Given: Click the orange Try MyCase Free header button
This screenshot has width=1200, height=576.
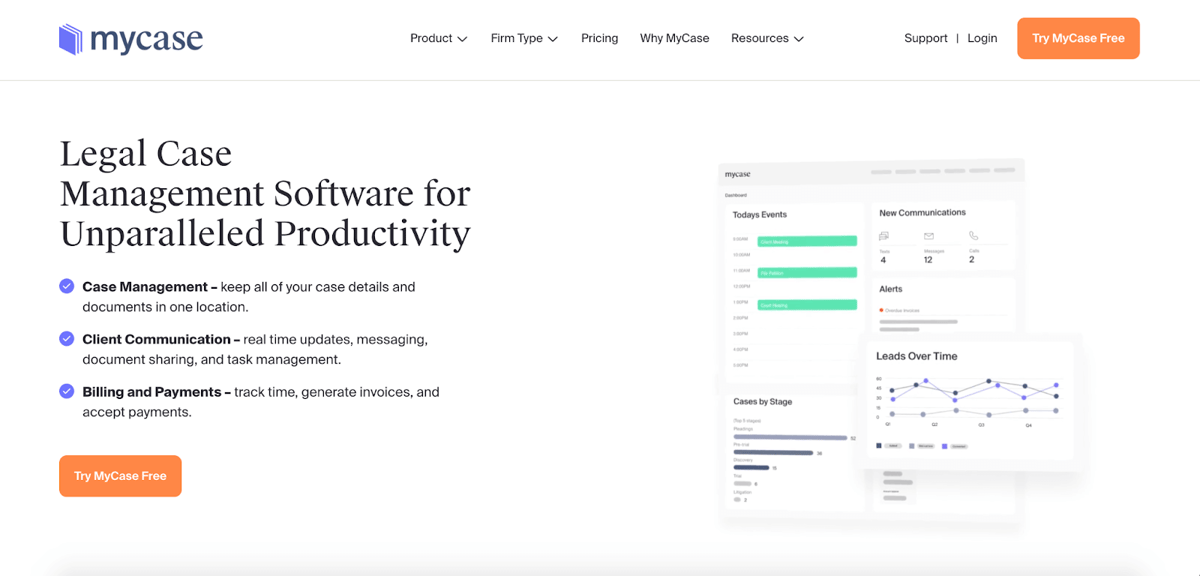Looking at the screenshot, I should (1078, 38).
